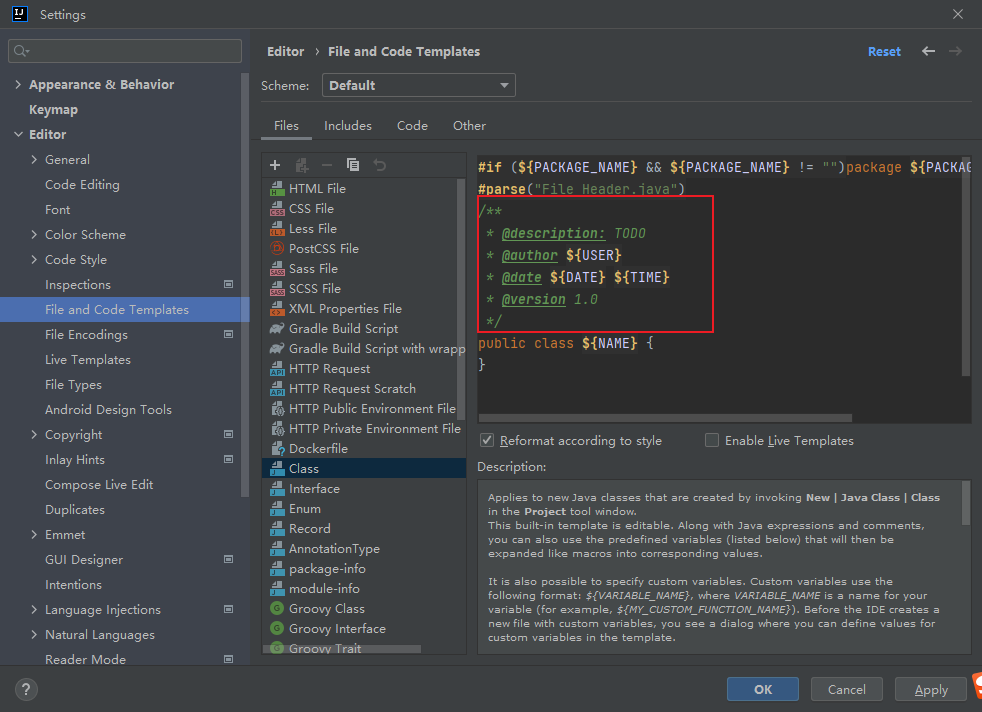Click the project-level icon beside GUI Designer
Image resolution: width=982 pixels, height=712 pixels.
pyautogui.click(x=229, y=559)
